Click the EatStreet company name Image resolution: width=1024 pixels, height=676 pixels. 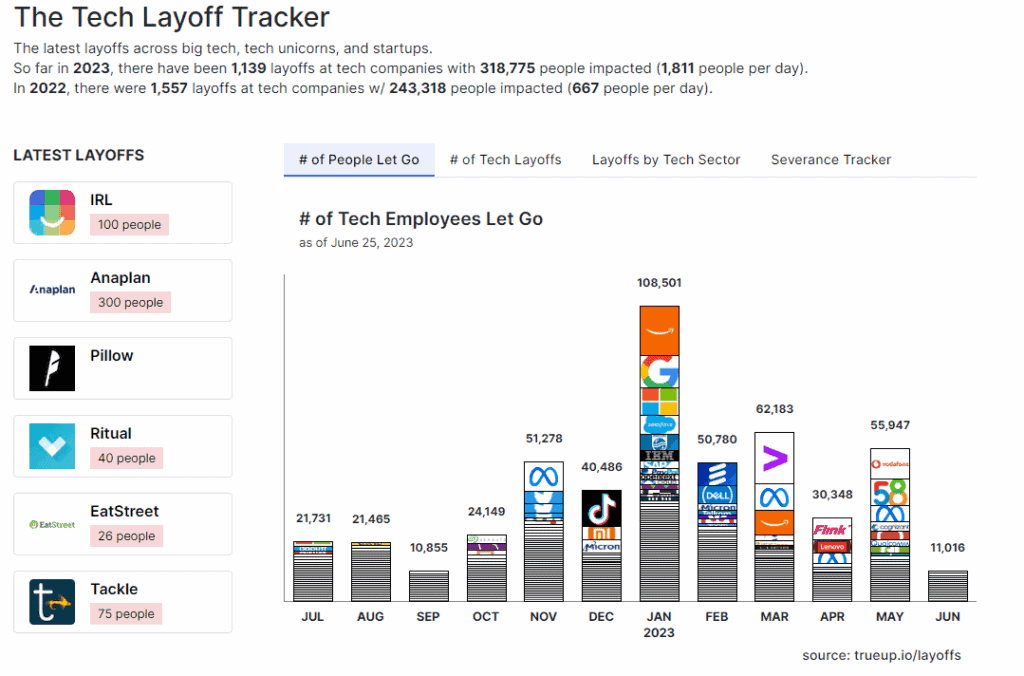point(124,511)
